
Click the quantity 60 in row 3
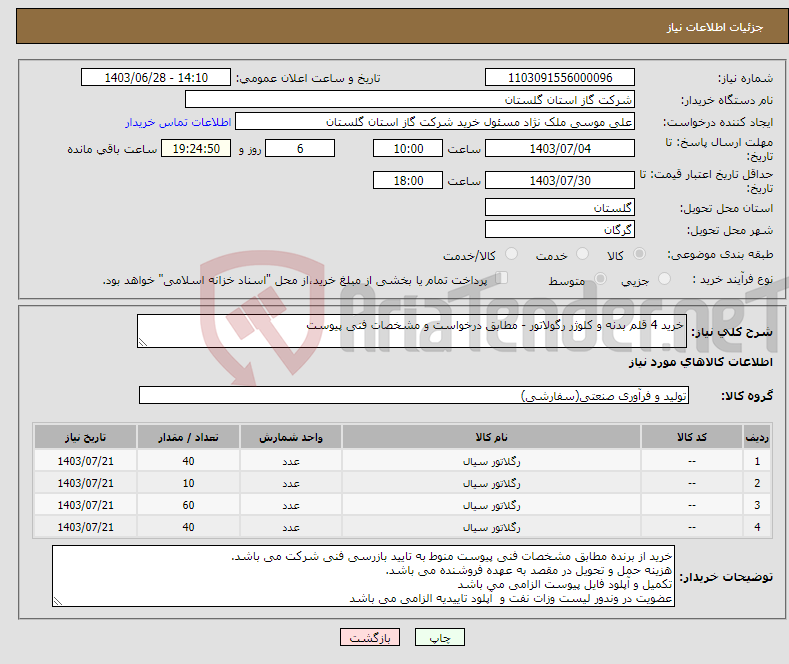tap(188, 506)
